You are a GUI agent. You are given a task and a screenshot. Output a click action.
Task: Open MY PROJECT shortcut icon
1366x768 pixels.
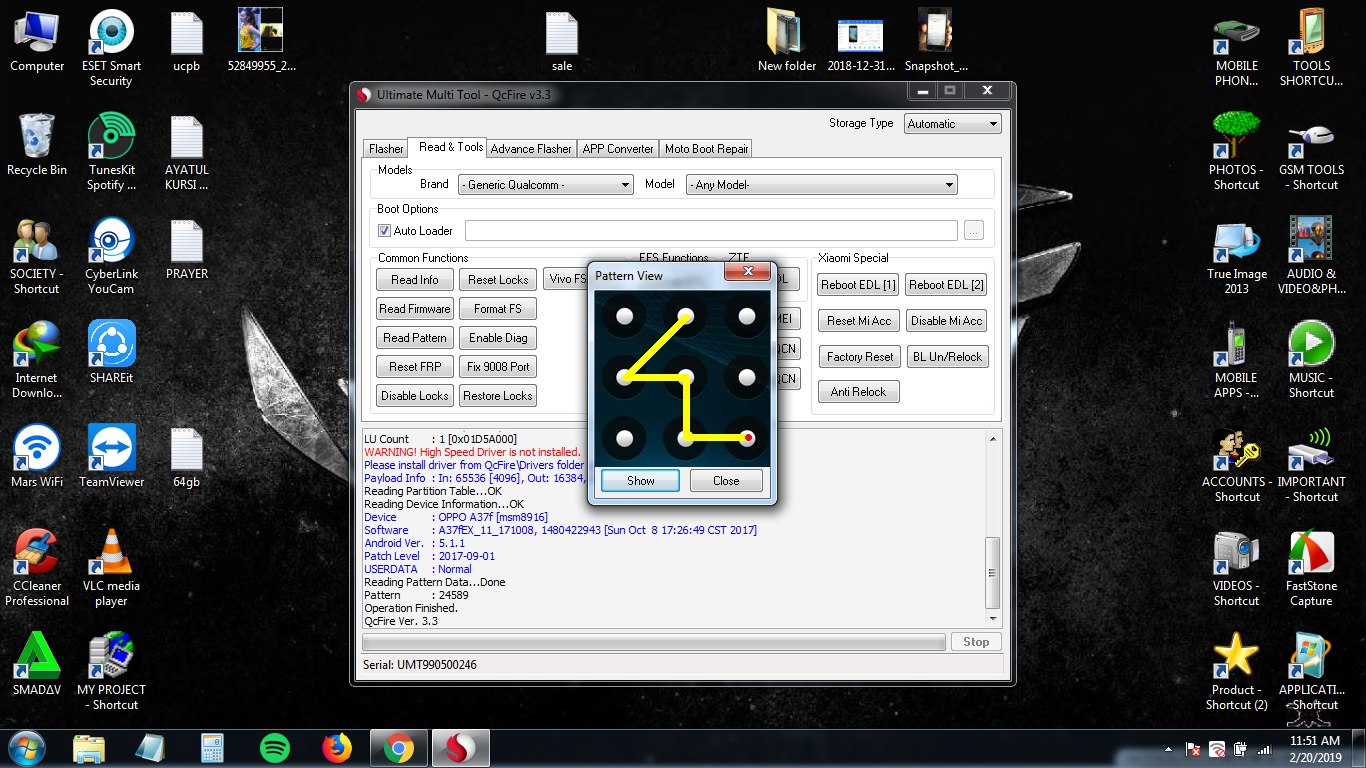pyautogui.click(x=111, y=672)
